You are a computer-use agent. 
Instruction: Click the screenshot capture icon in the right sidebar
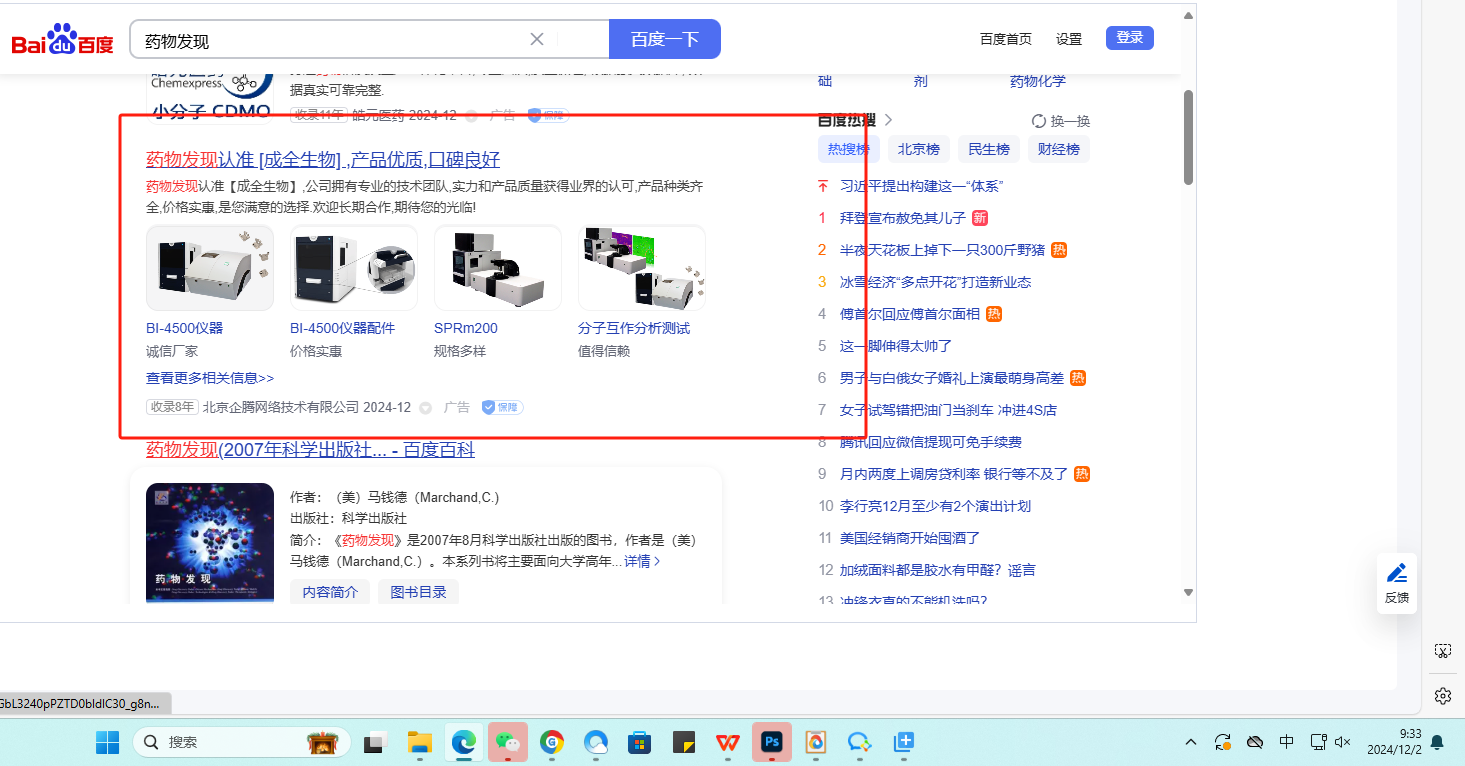tap(1442, 651)
